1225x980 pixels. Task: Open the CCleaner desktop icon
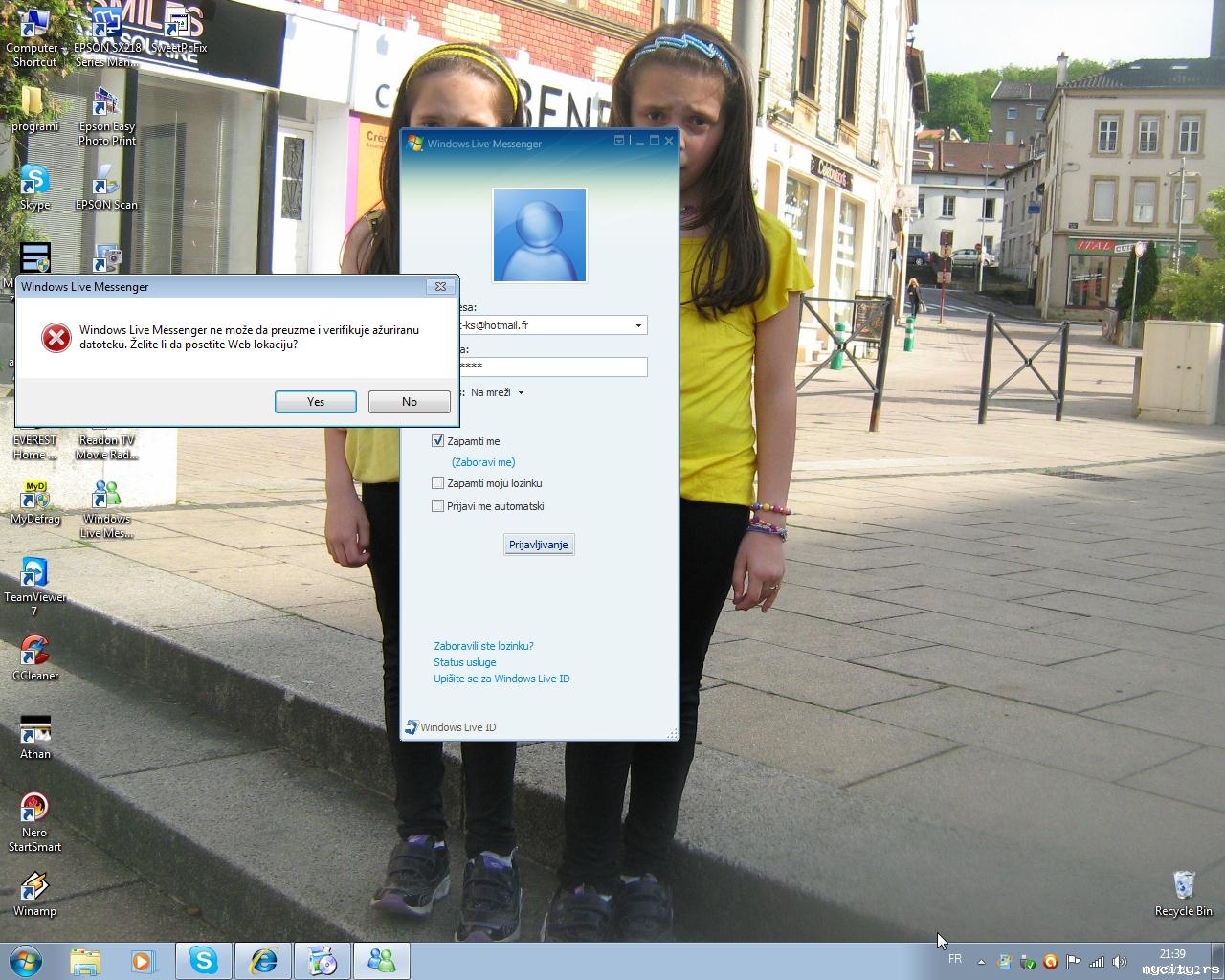(34, 653)
